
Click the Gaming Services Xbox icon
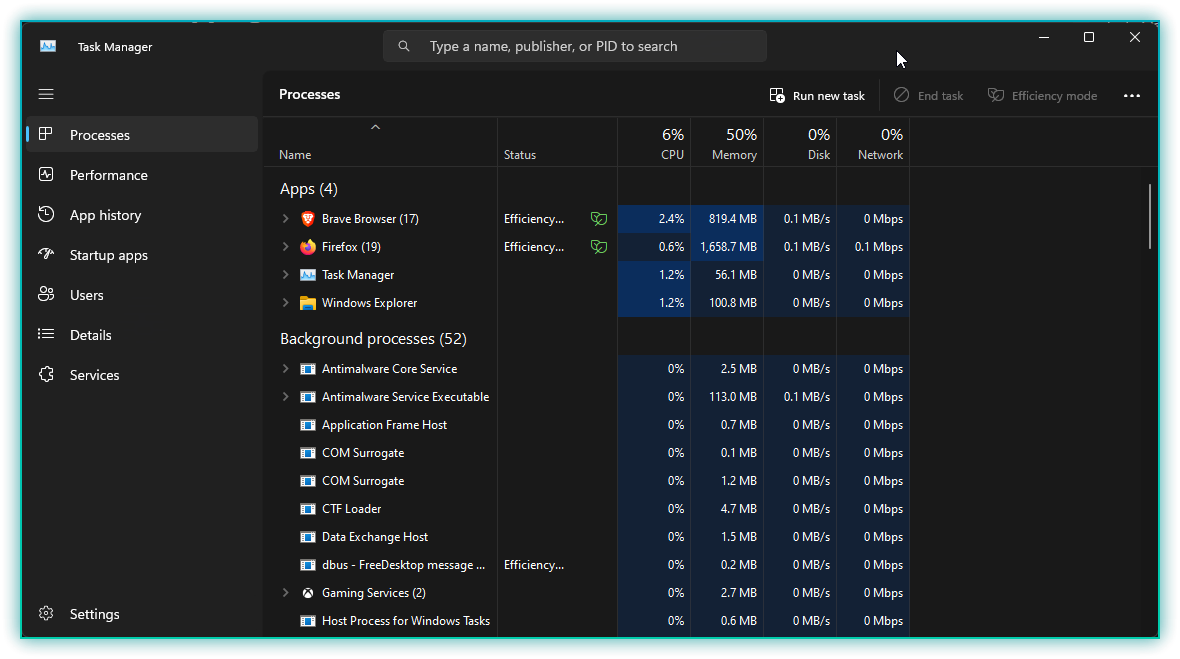[x=308, y=593]
